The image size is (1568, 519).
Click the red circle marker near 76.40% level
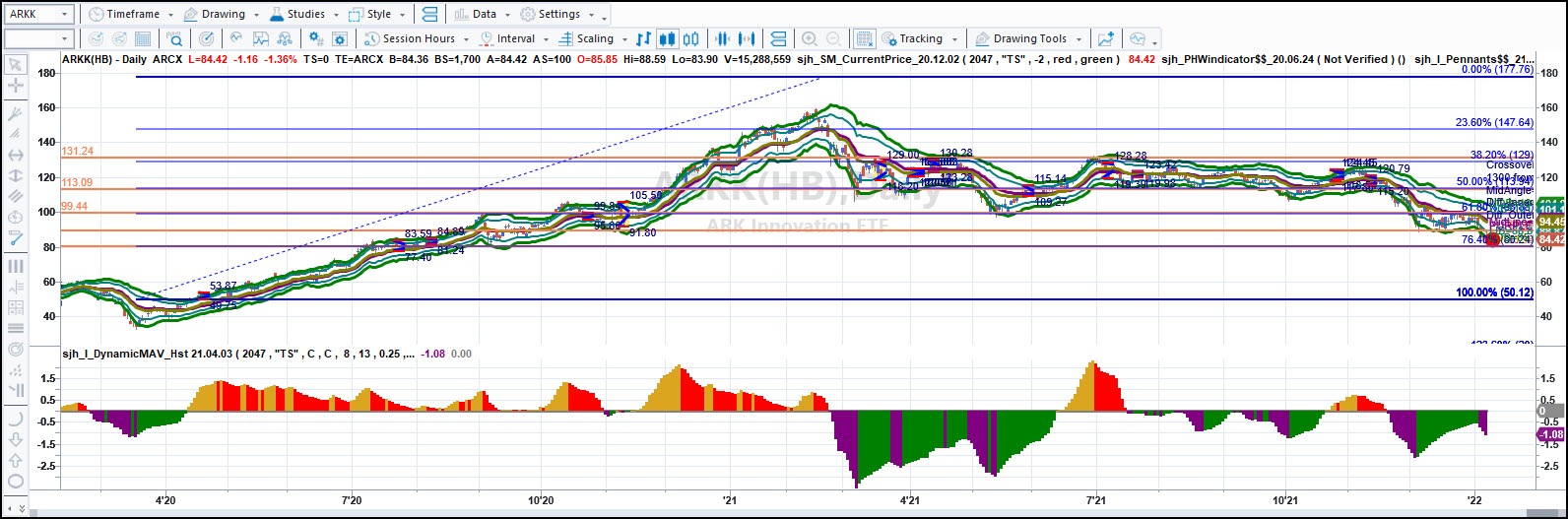(1492, 239)
